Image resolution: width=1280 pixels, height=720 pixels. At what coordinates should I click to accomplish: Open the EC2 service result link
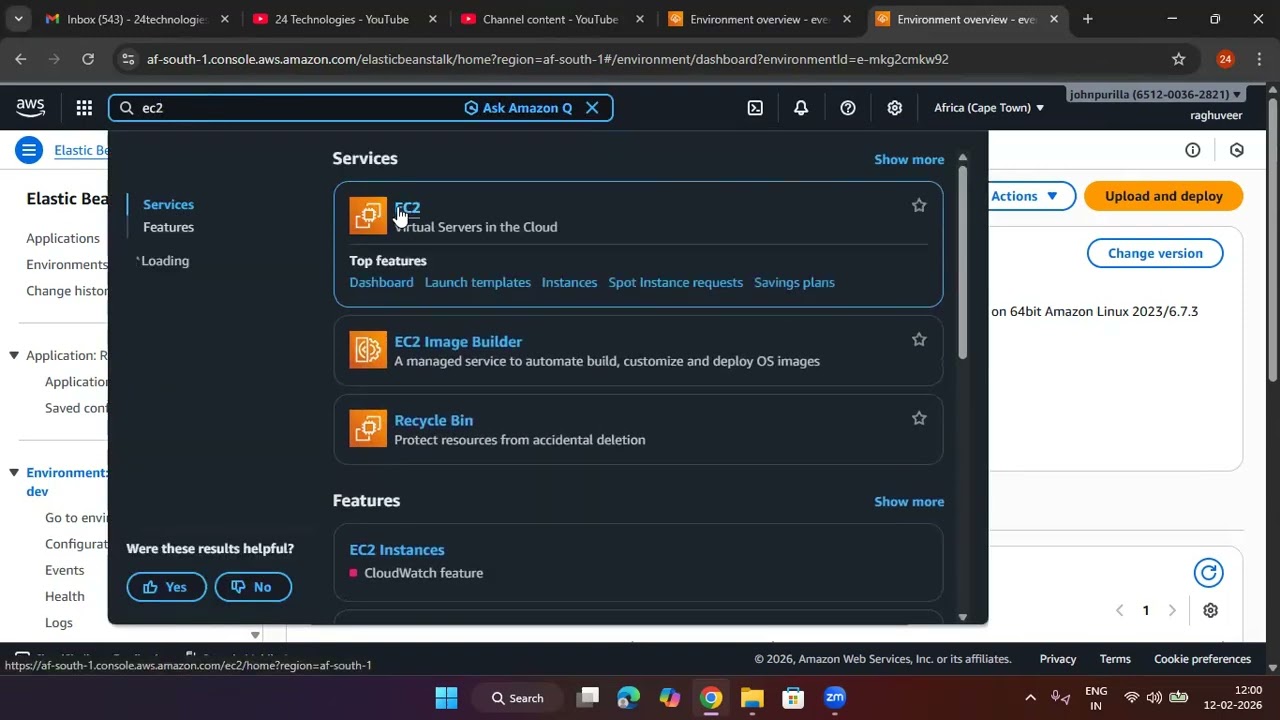pos(407,208)
